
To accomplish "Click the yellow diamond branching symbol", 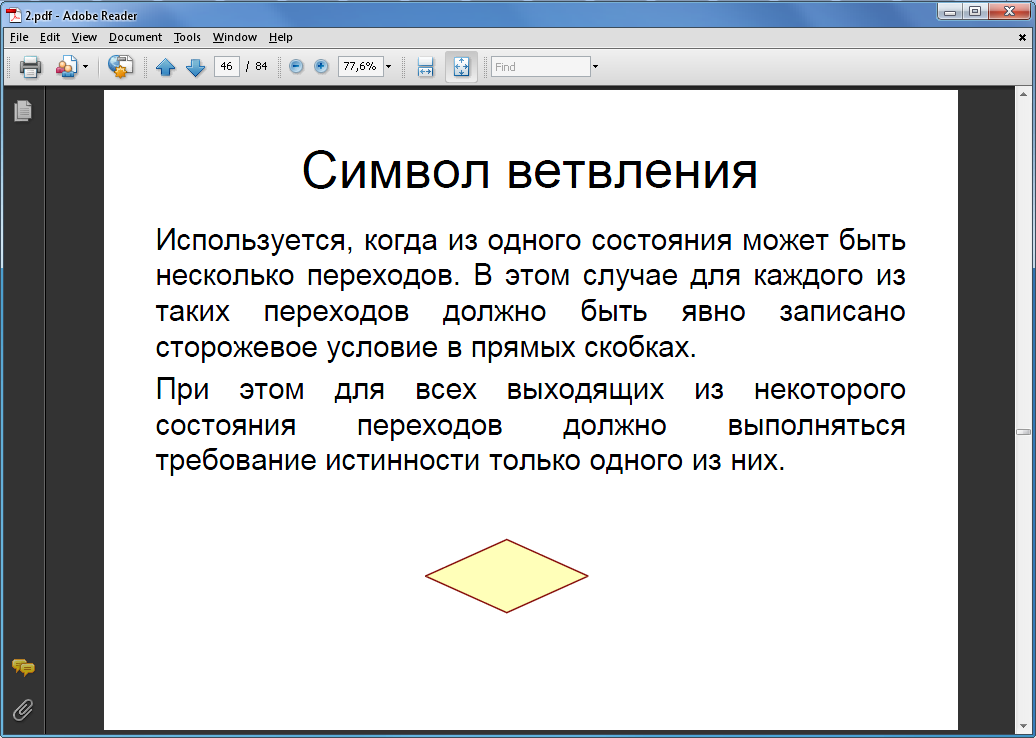I will [x=507, y=576].
